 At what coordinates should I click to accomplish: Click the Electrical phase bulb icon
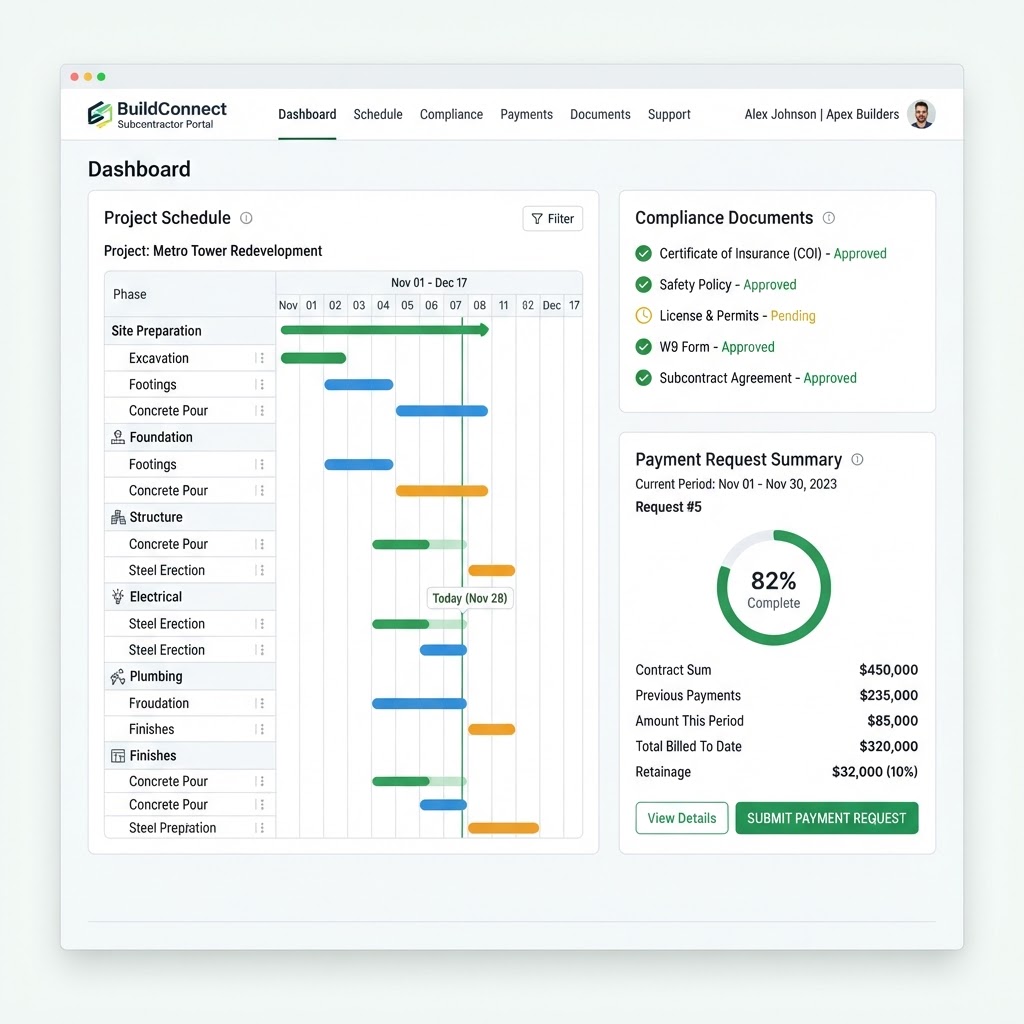(x=118, y=597)
